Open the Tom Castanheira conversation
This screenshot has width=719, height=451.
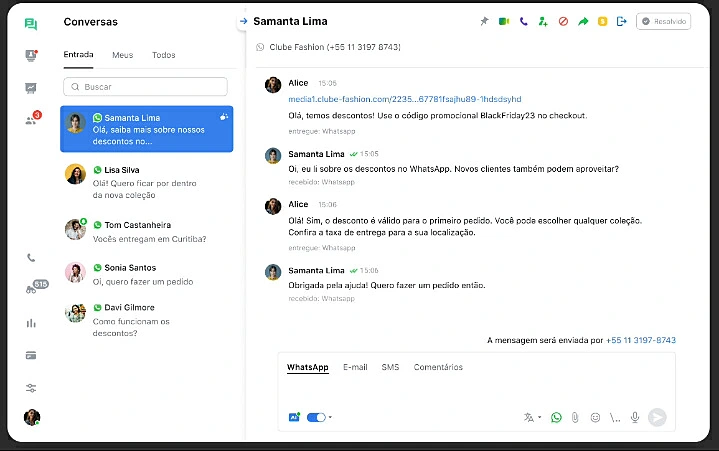tap(147, 231)
